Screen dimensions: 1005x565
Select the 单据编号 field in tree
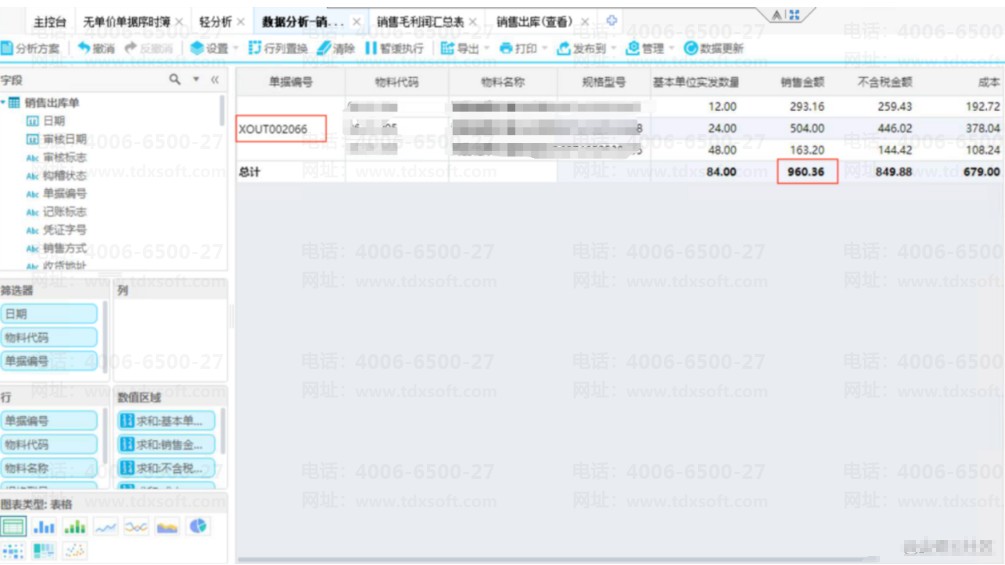tap(64, 193)
